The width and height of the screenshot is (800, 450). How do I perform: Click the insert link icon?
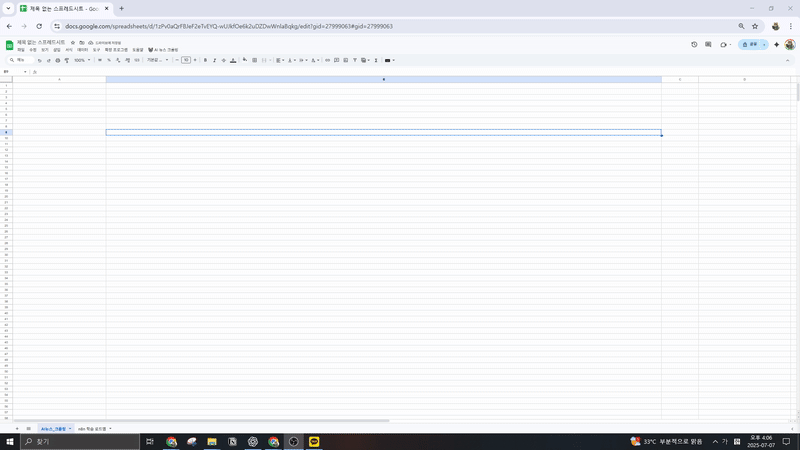coord(328,60)
